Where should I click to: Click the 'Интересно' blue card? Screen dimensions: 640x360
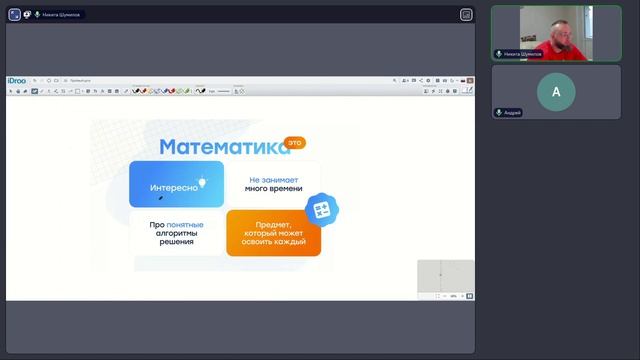(176, 184)
